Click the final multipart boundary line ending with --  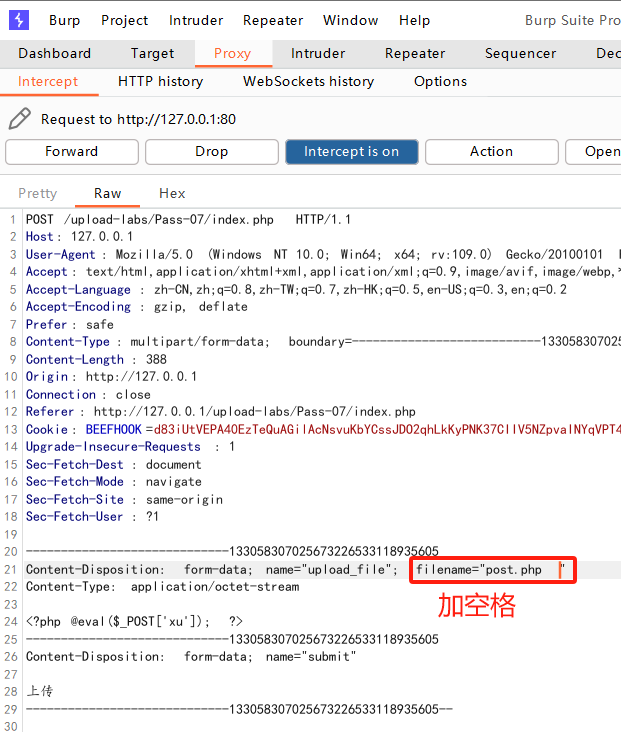click(x=239, y=710)
